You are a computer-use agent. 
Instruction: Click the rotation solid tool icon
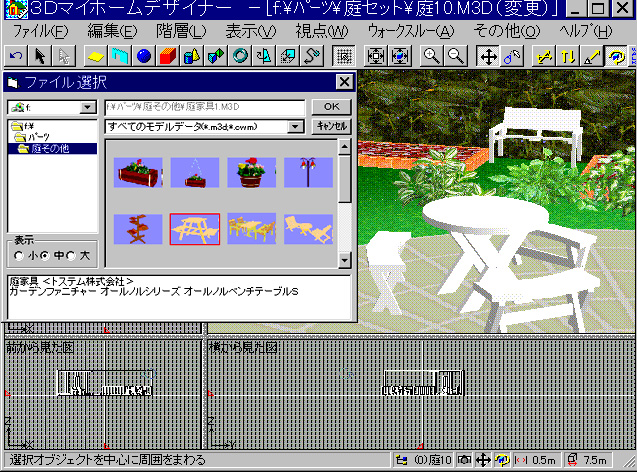[x=264, y=56]
